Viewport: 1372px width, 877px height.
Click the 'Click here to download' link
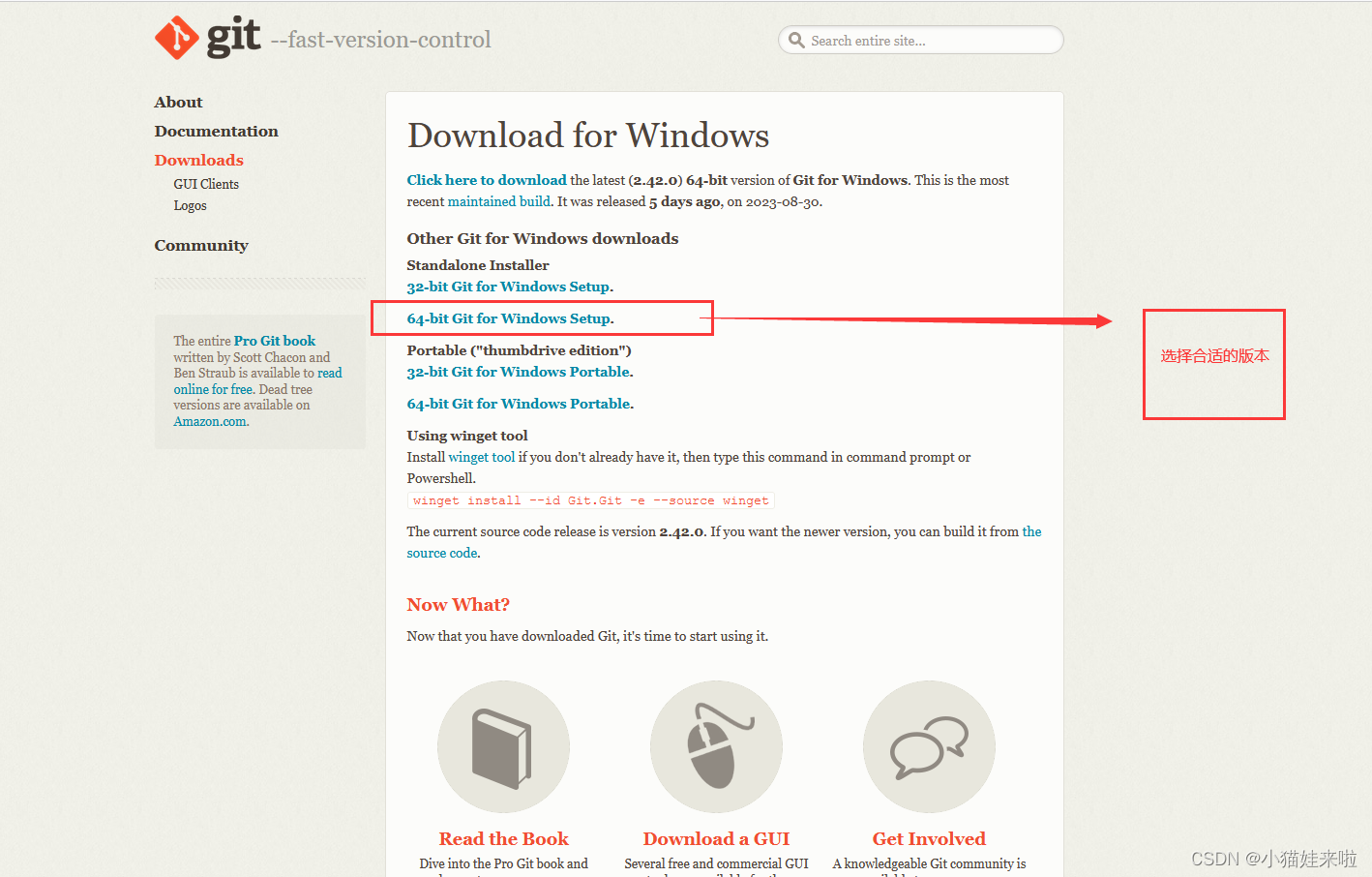pos(487,180)
